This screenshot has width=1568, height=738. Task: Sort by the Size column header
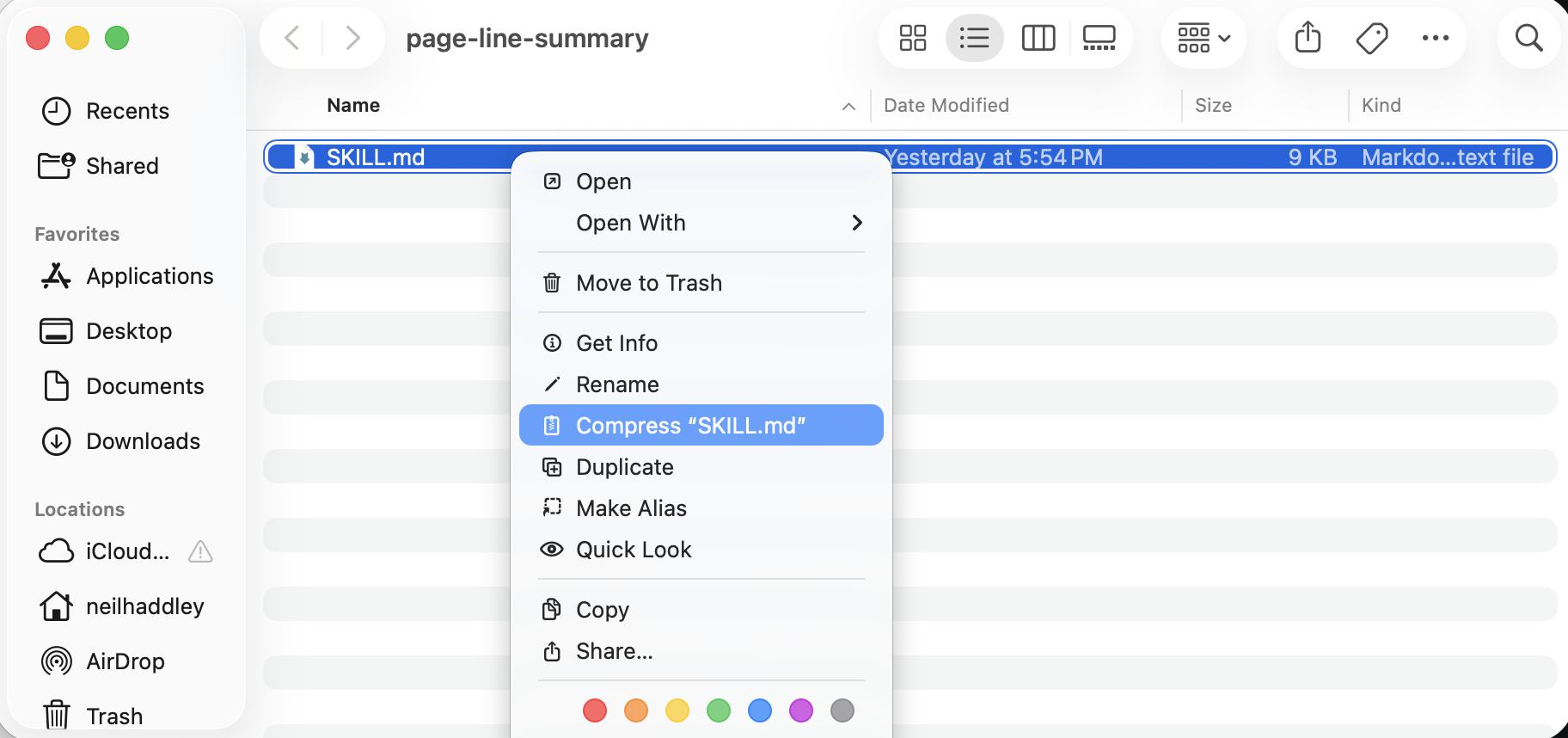[x=1213, y=106]
